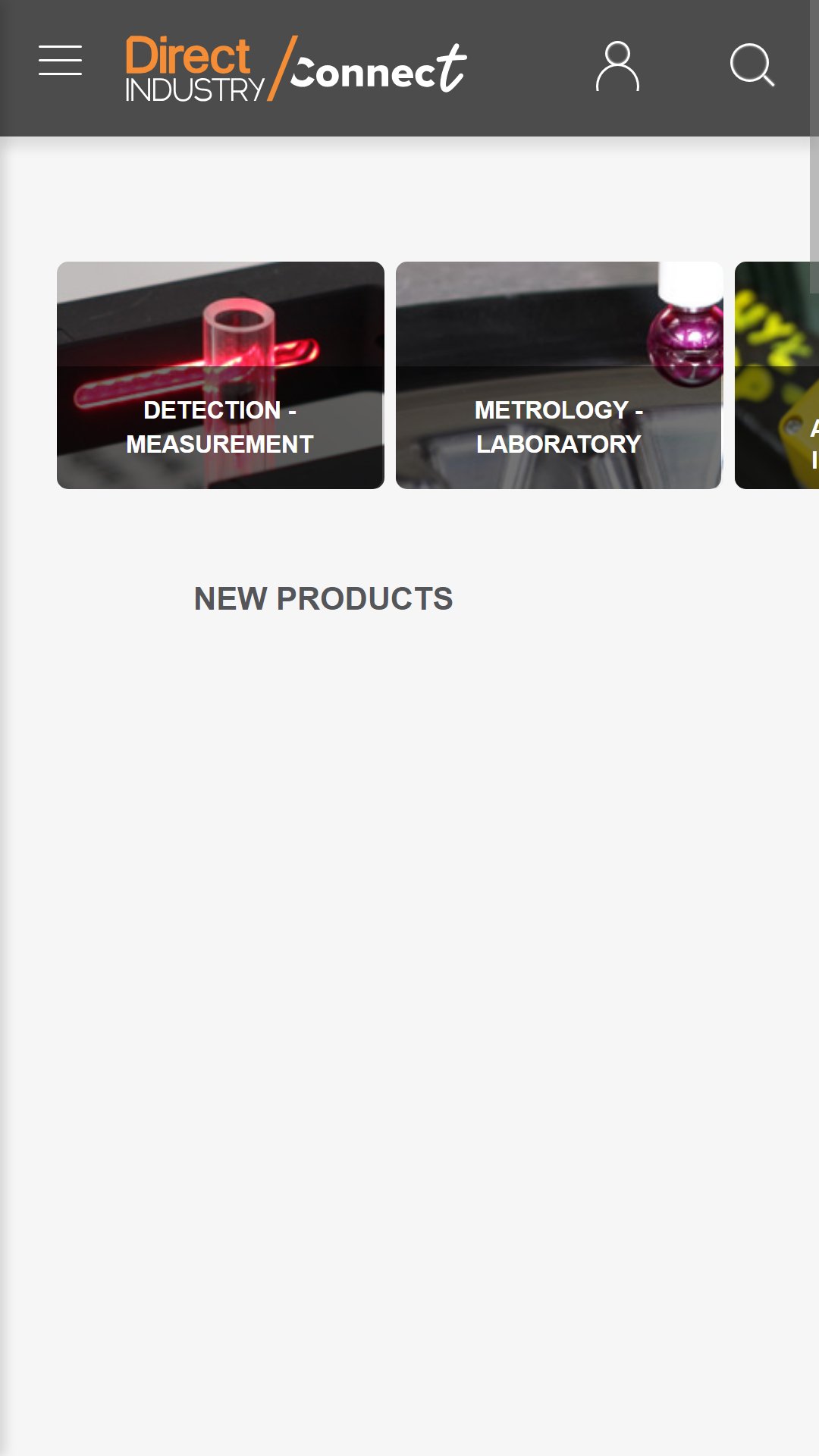Click the pink probe ball in Metrology image
Screen dimensions: 819x1456
tap(686, 345)
